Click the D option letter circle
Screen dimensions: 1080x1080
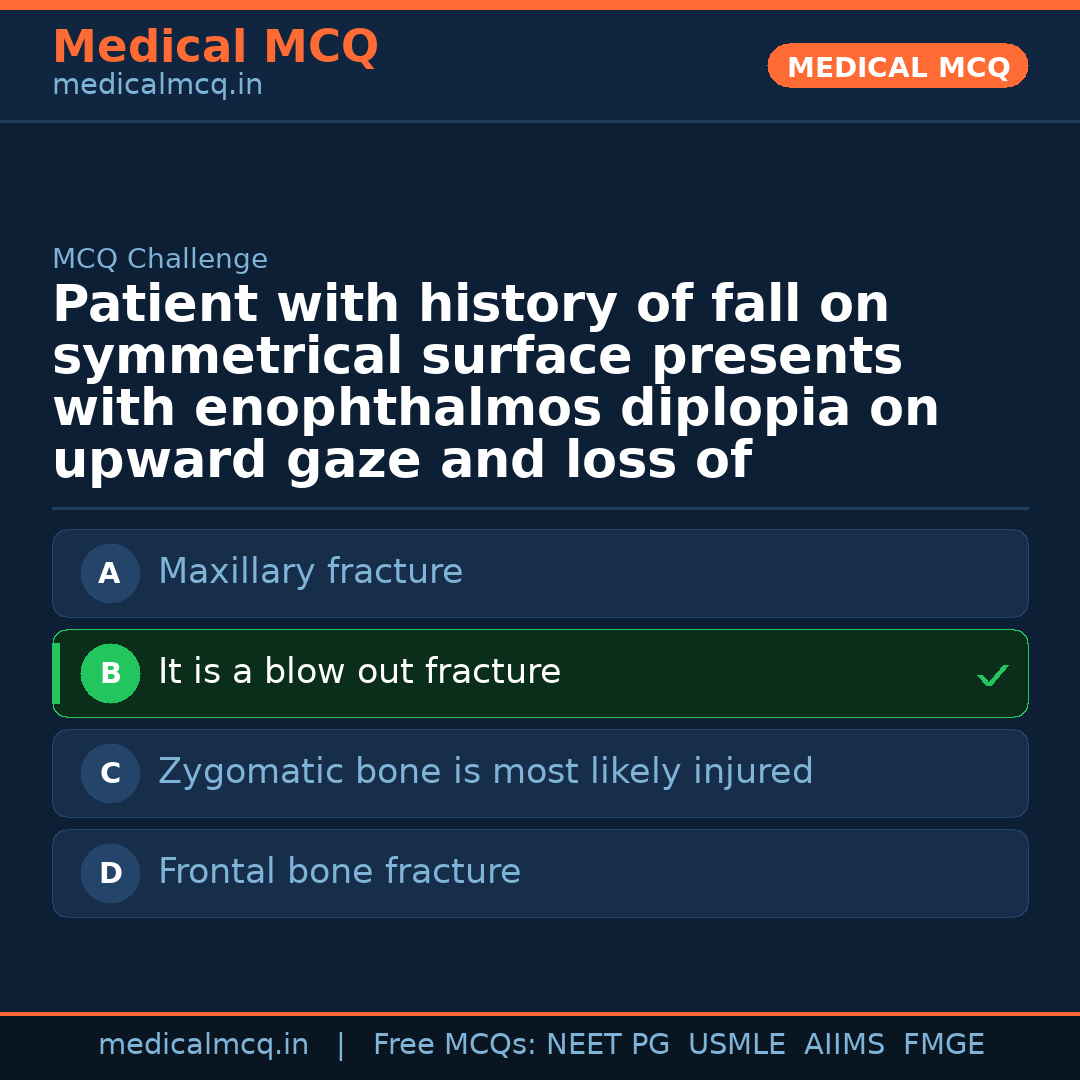click(110, 874)
